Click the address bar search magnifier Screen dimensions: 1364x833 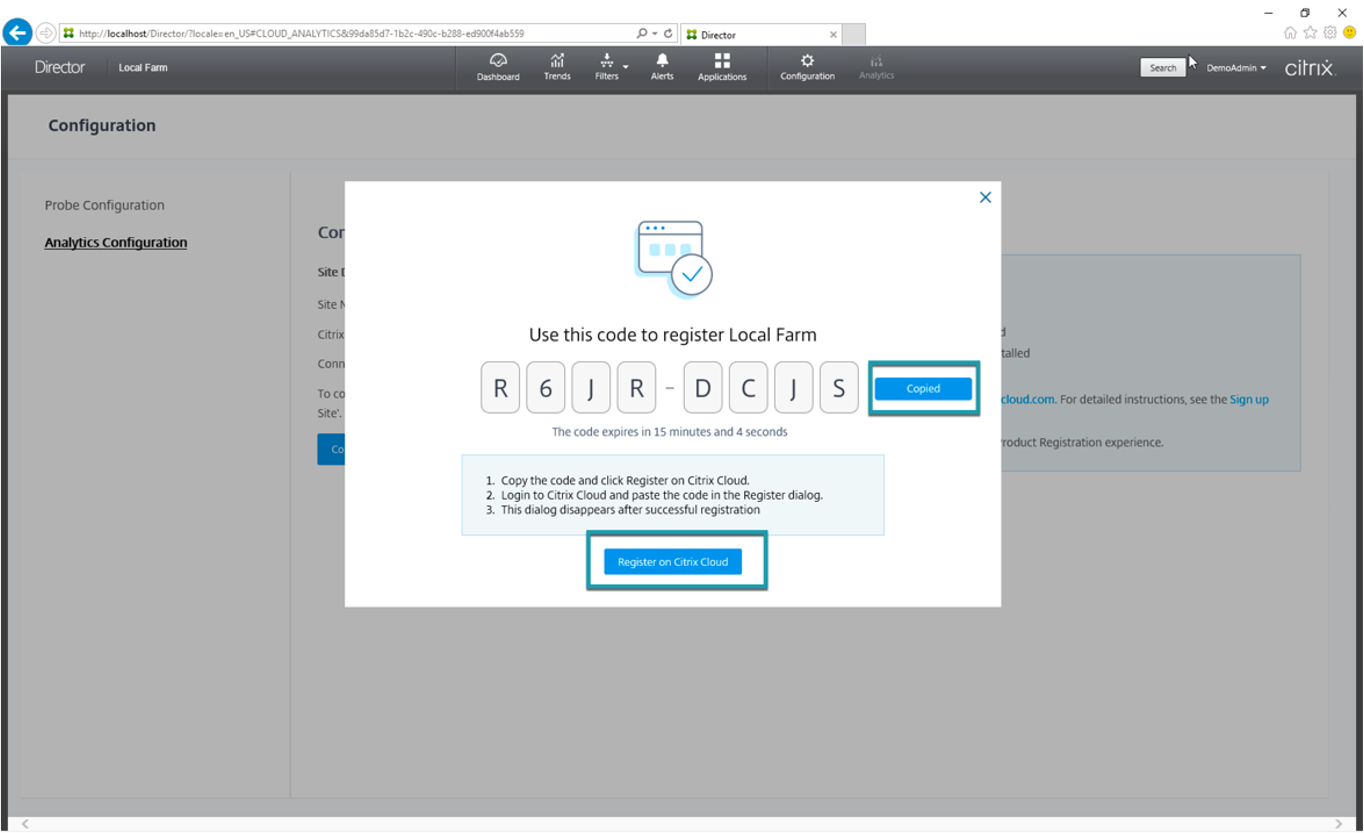(x=643, y=33)
